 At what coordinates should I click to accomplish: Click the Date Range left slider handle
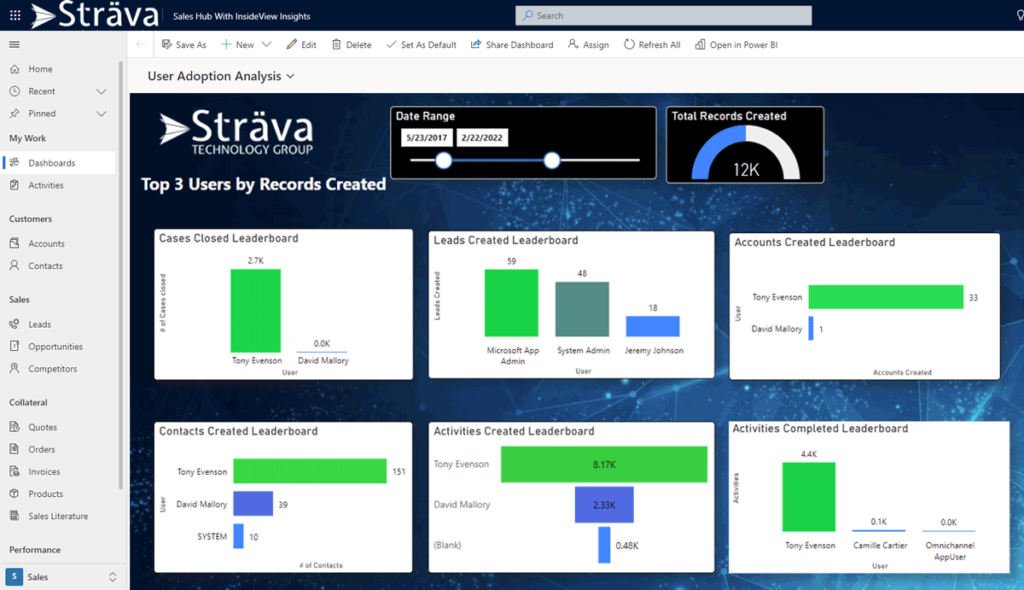tap(444, 160)
